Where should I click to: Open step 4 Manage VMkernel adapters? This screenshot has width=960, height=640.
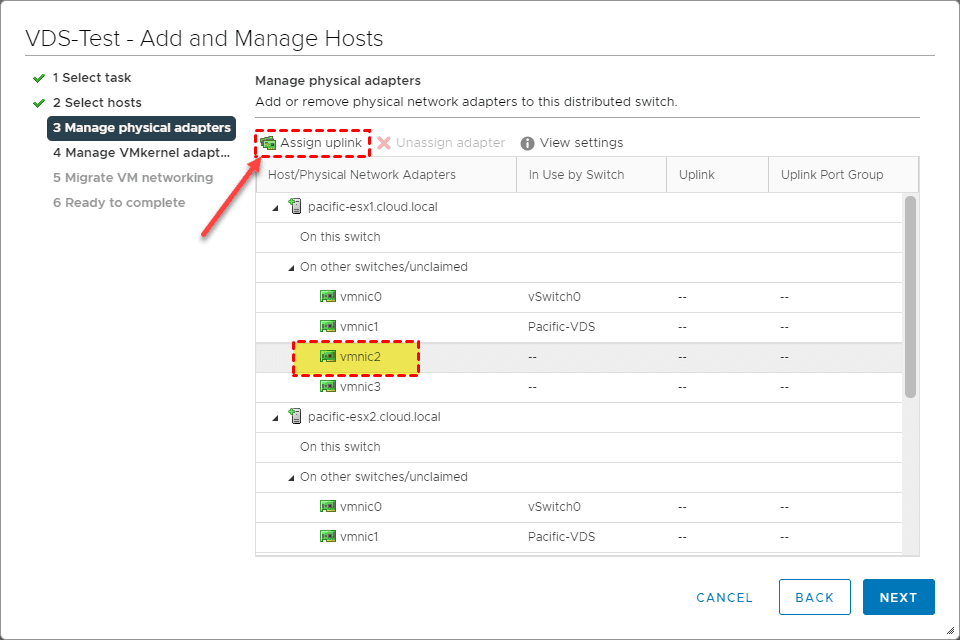point(141,153)
